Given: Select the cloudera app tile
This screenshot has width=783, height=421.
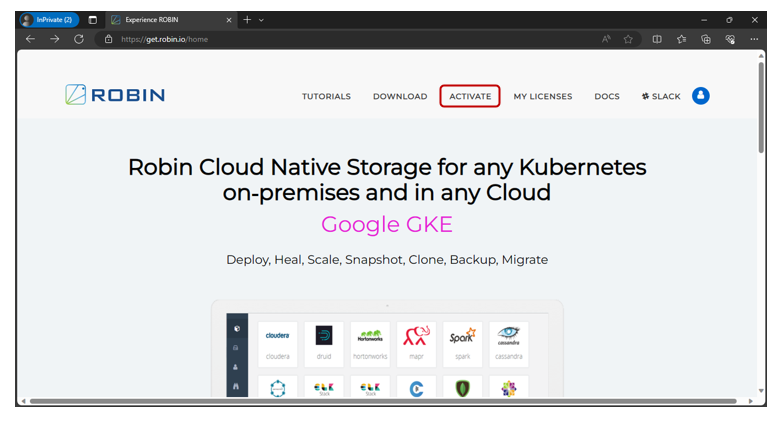Looking at the screenshot, I should tap(278, 344).
